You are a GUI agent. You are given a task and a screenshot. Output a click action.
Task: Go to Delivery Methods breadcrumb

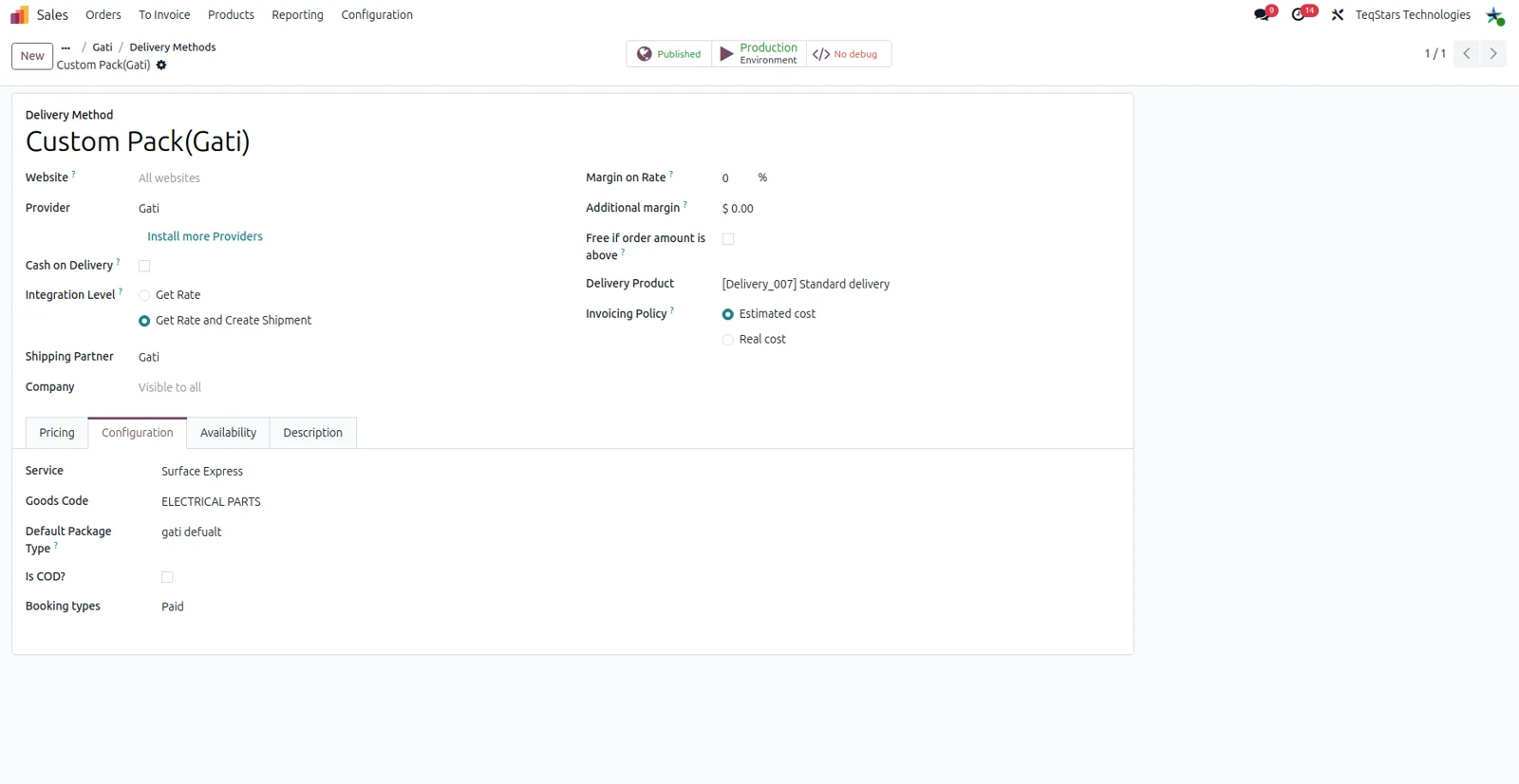(173, 47)
